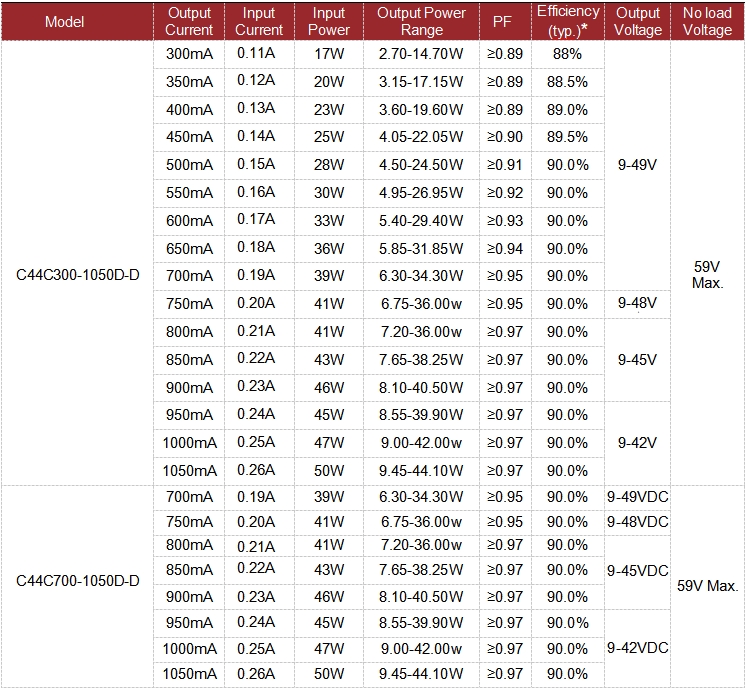Screen dimensions: 747x688
Task: Click the 23W input power cell
Action: click(329, 110)
